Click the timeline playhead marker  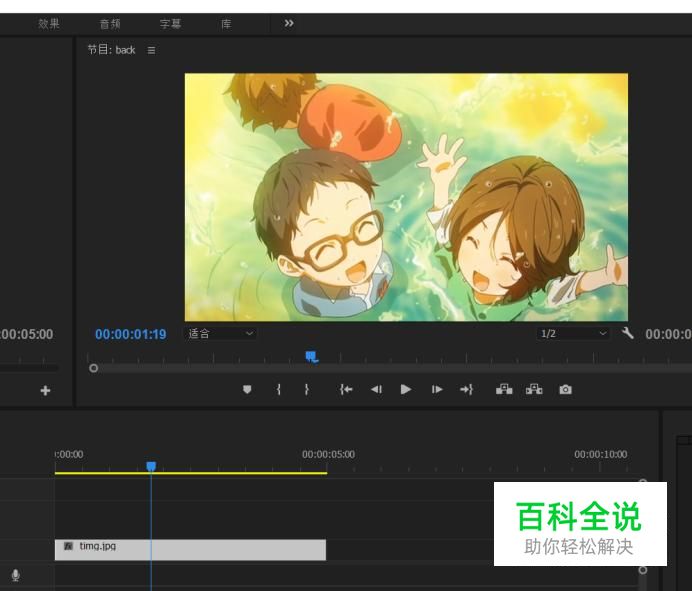151,467
